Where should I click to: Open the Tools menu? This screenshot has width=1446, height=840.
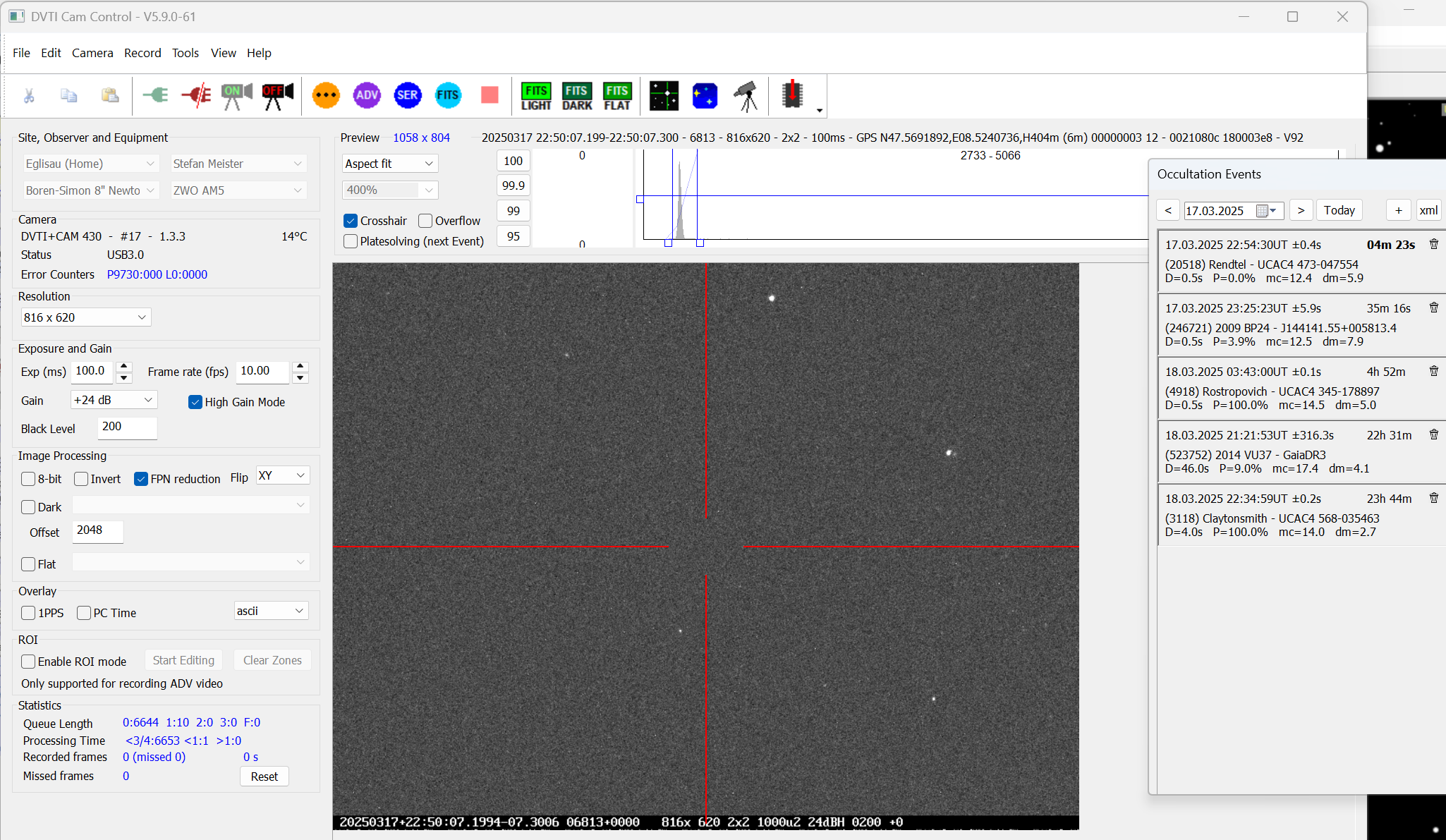186,53
